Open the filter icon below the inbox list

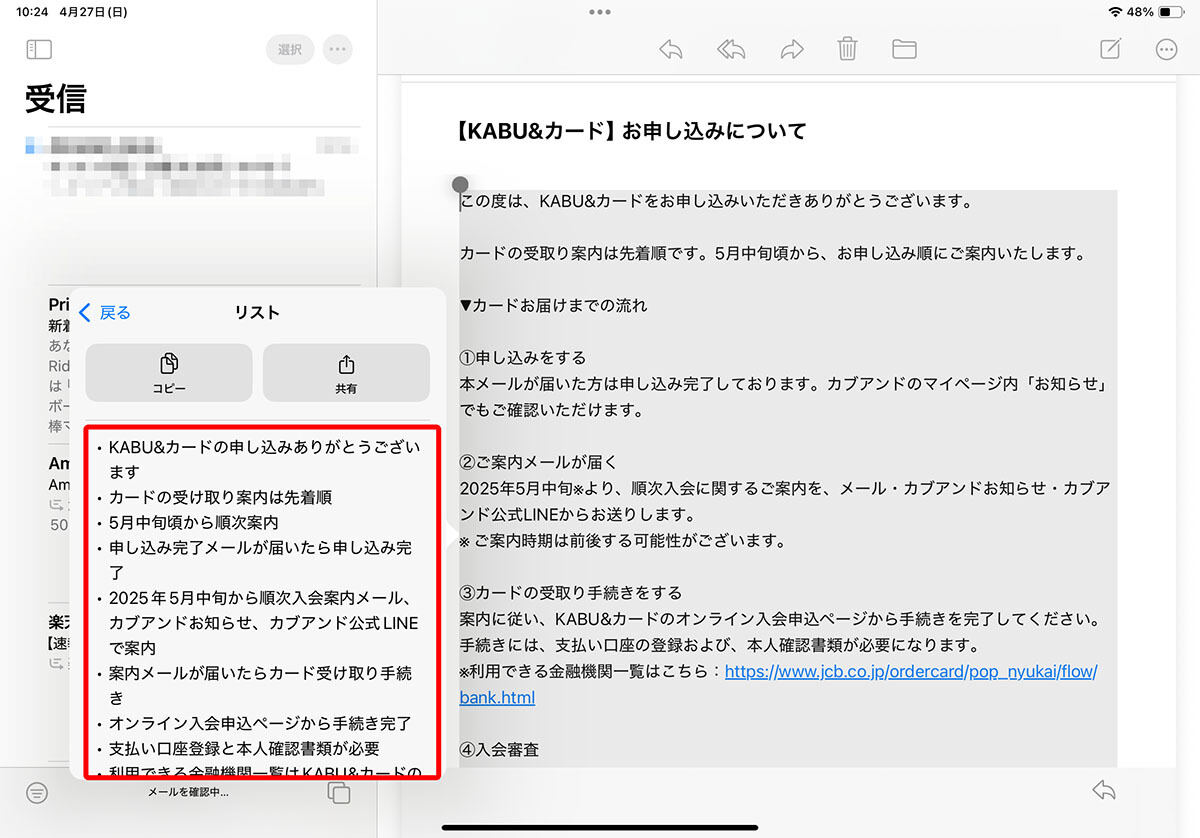click(x=37, y=793)
